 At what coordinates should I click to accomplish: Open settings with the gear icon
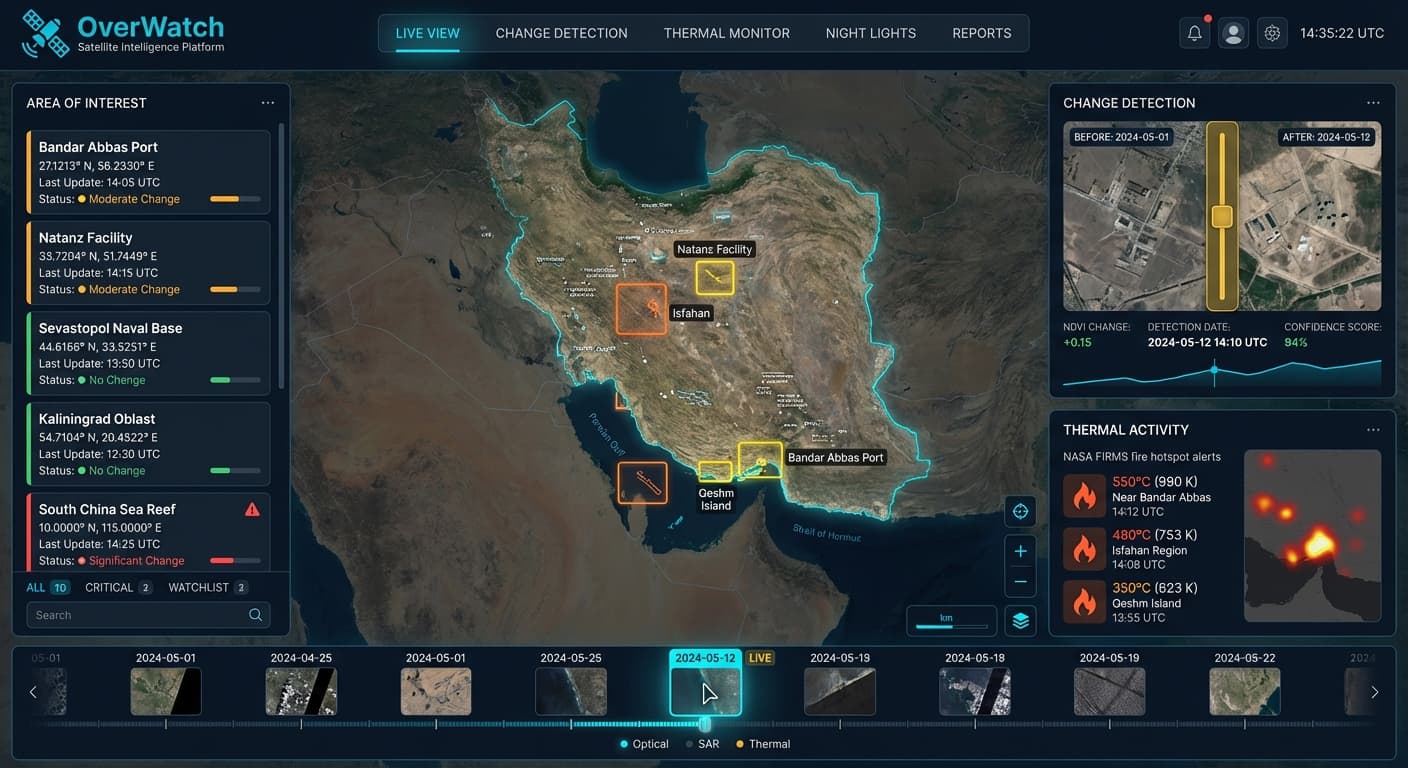point(1272,32)
